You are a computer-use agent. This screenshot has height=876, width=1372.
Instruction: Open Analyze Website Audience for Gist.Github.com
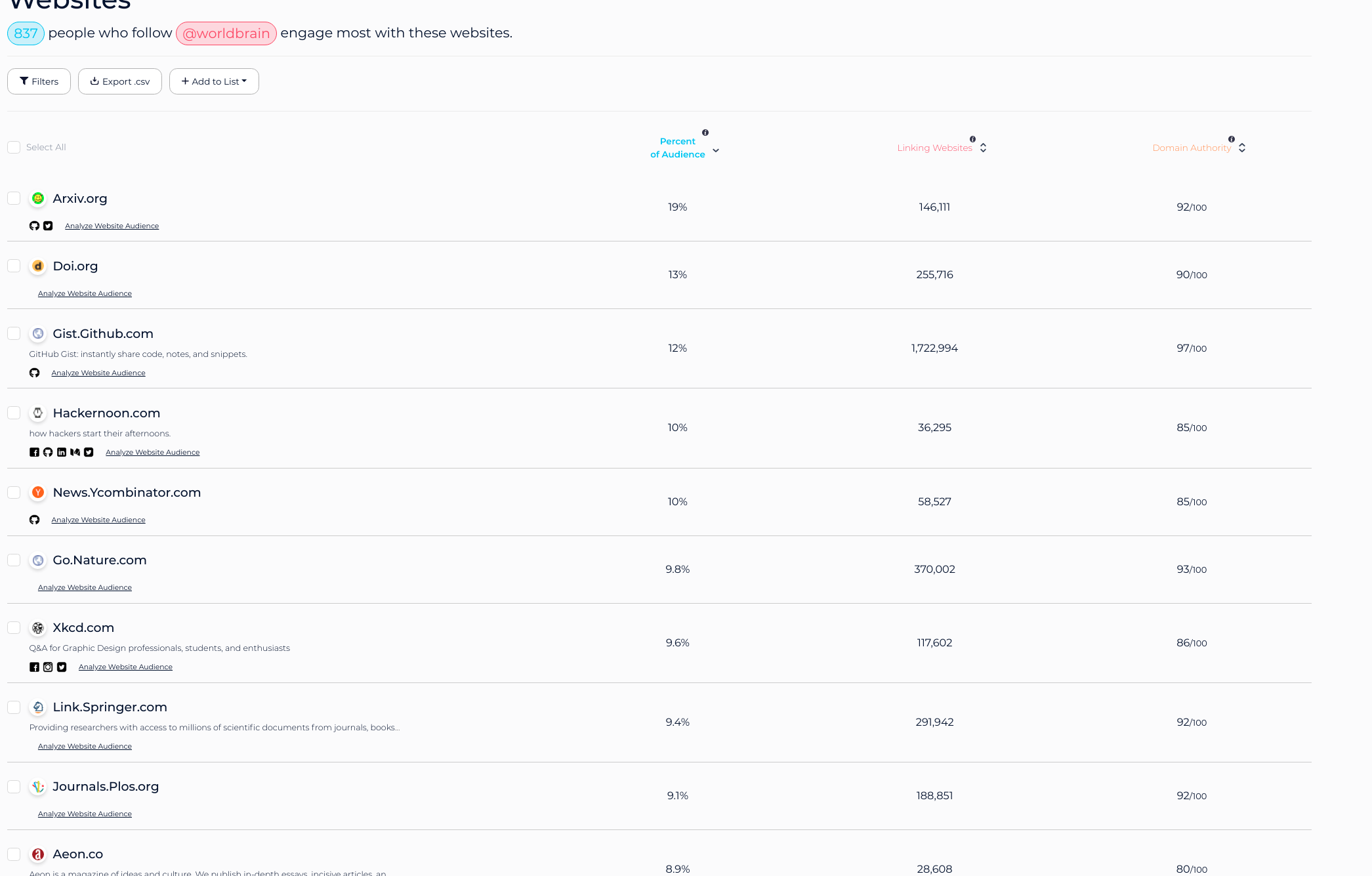(98, 373)
